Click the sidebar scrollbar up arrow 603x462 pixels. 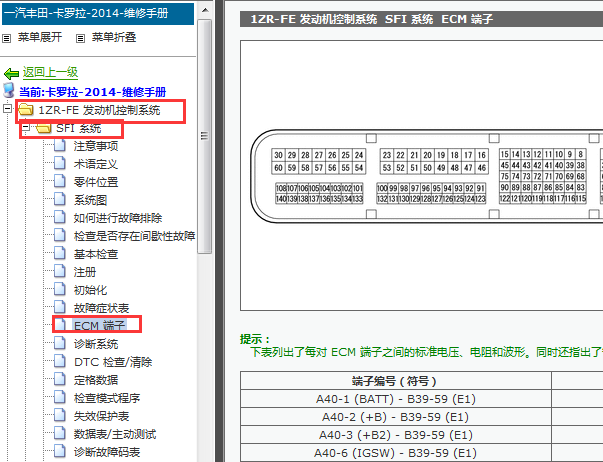205,10
